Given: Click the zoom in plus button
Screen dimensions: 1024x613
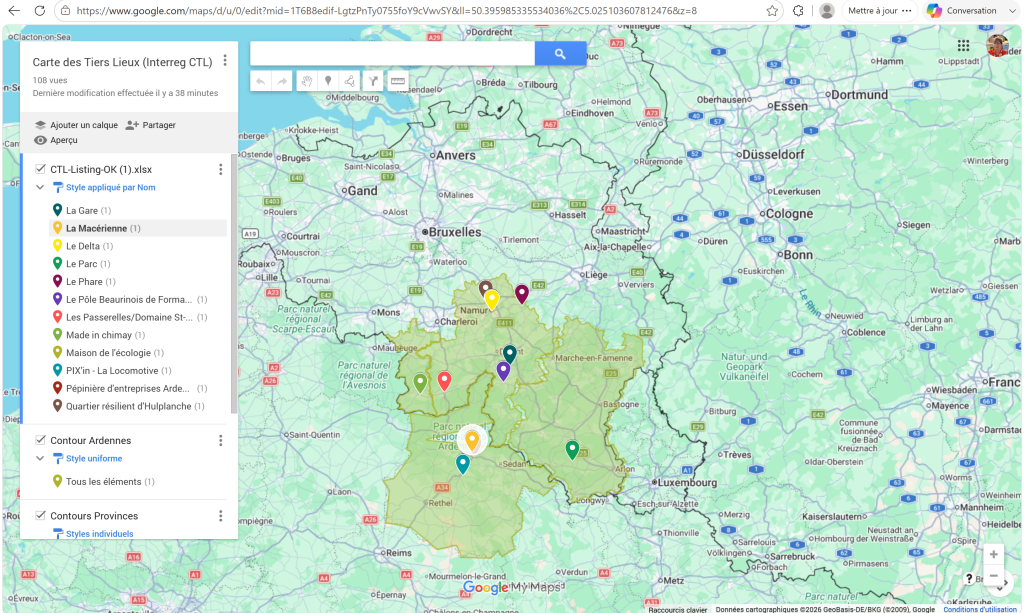Looking at the screenshot, I should (993, 554).
